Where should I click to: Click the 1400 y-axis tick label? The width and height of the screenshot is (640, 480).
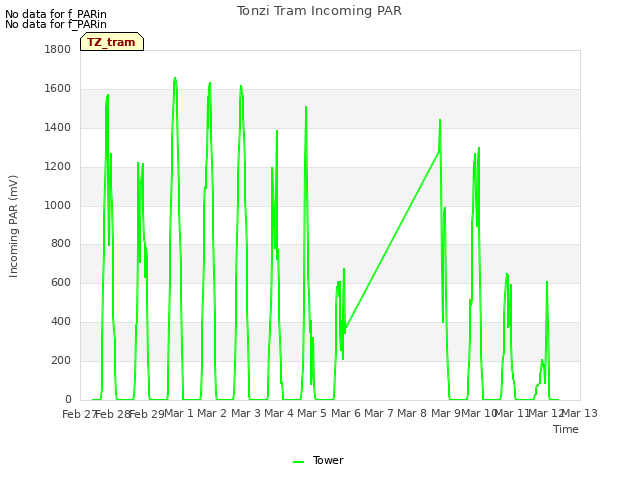pyautogui.click(x=58, y=128)
